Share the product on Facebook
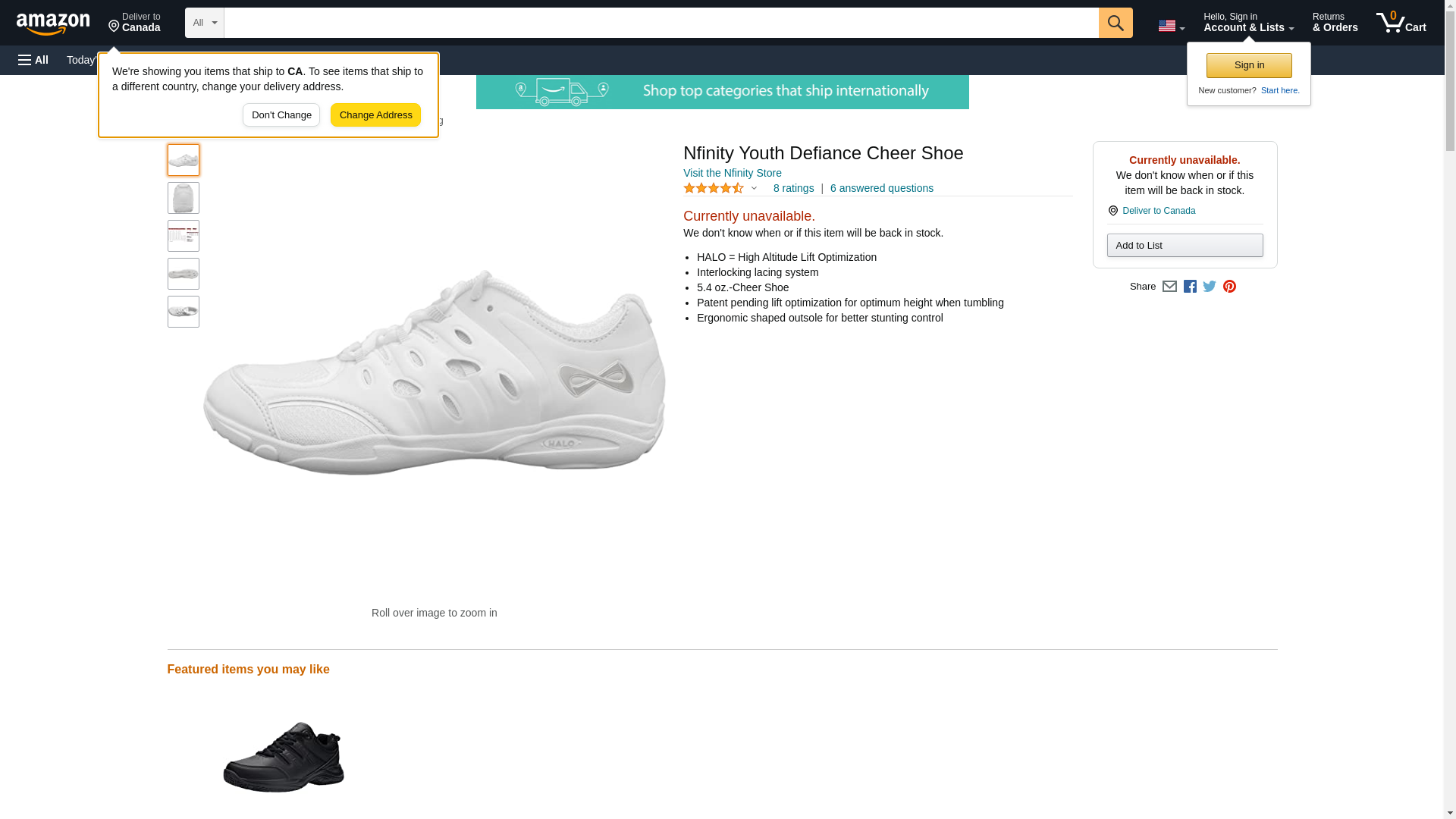This screenshot has width=1456, height=819. [1190, 287]
